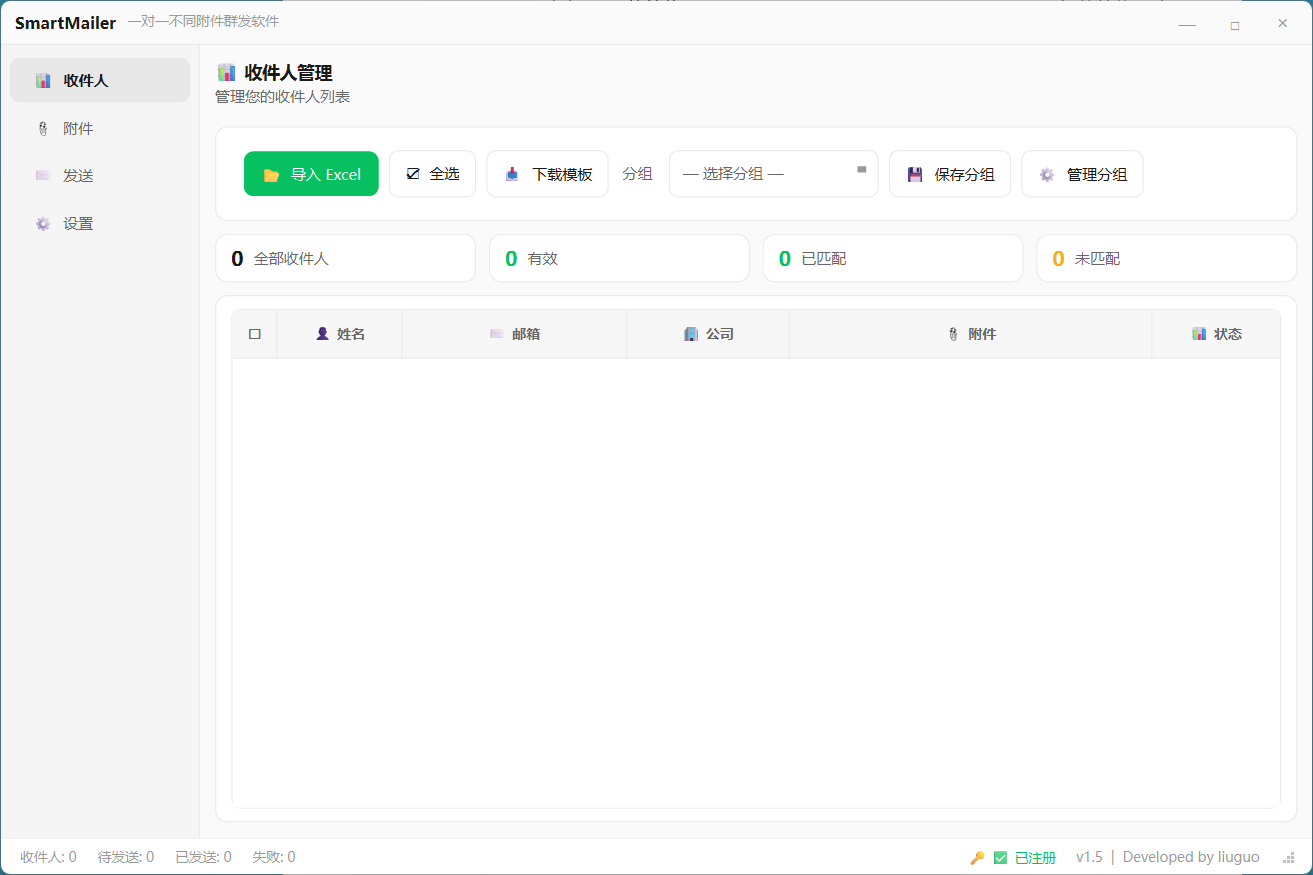
Task: Click the 邮箱 column header
Action: pyautogui.click(x=515, y=334)
